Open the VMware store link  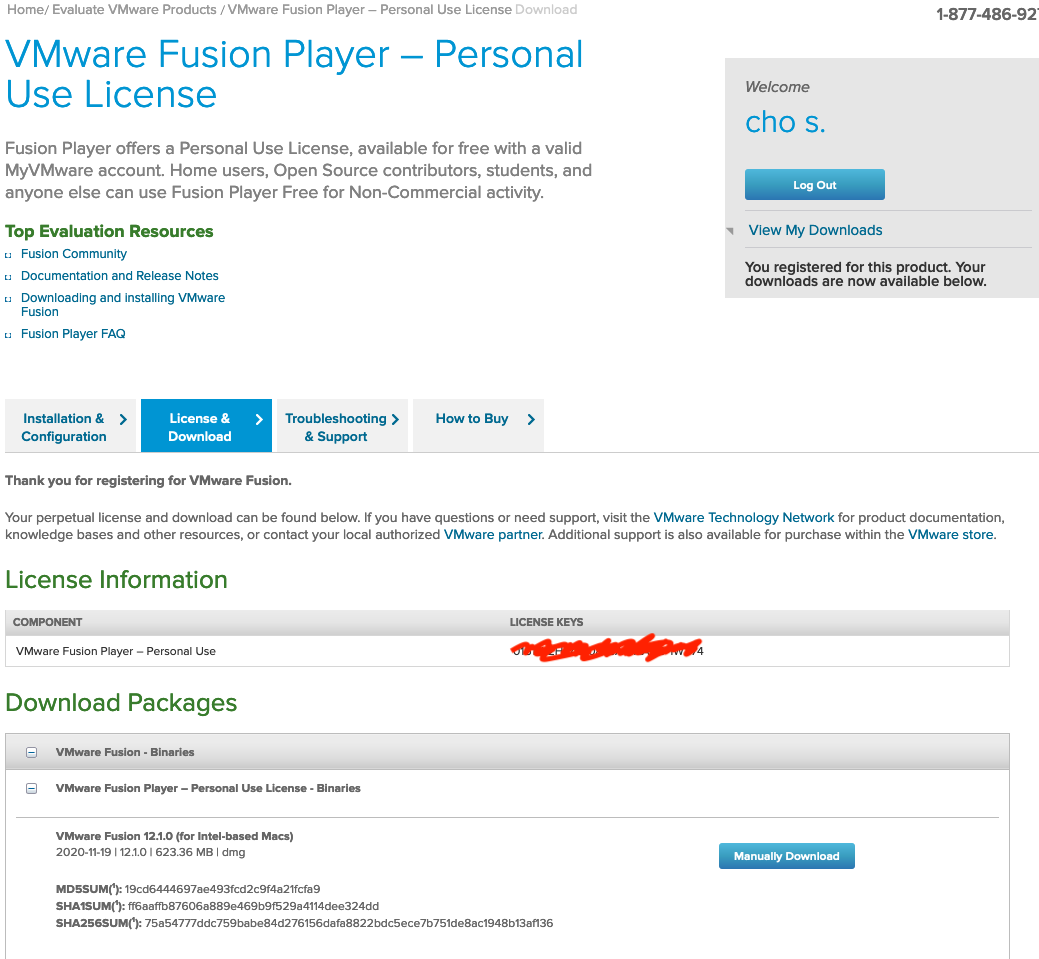[x=950, y=535]
